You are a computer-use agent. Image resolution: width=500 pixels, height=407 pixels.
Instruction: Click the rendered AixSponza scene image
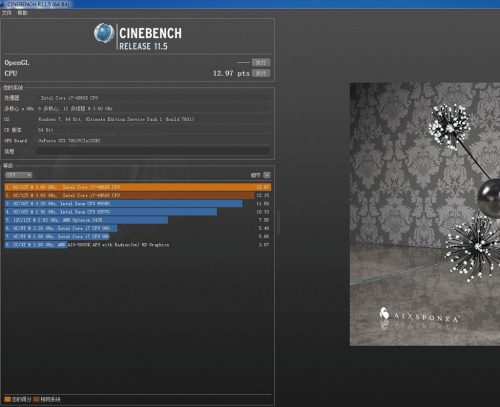tap(425, 214)
